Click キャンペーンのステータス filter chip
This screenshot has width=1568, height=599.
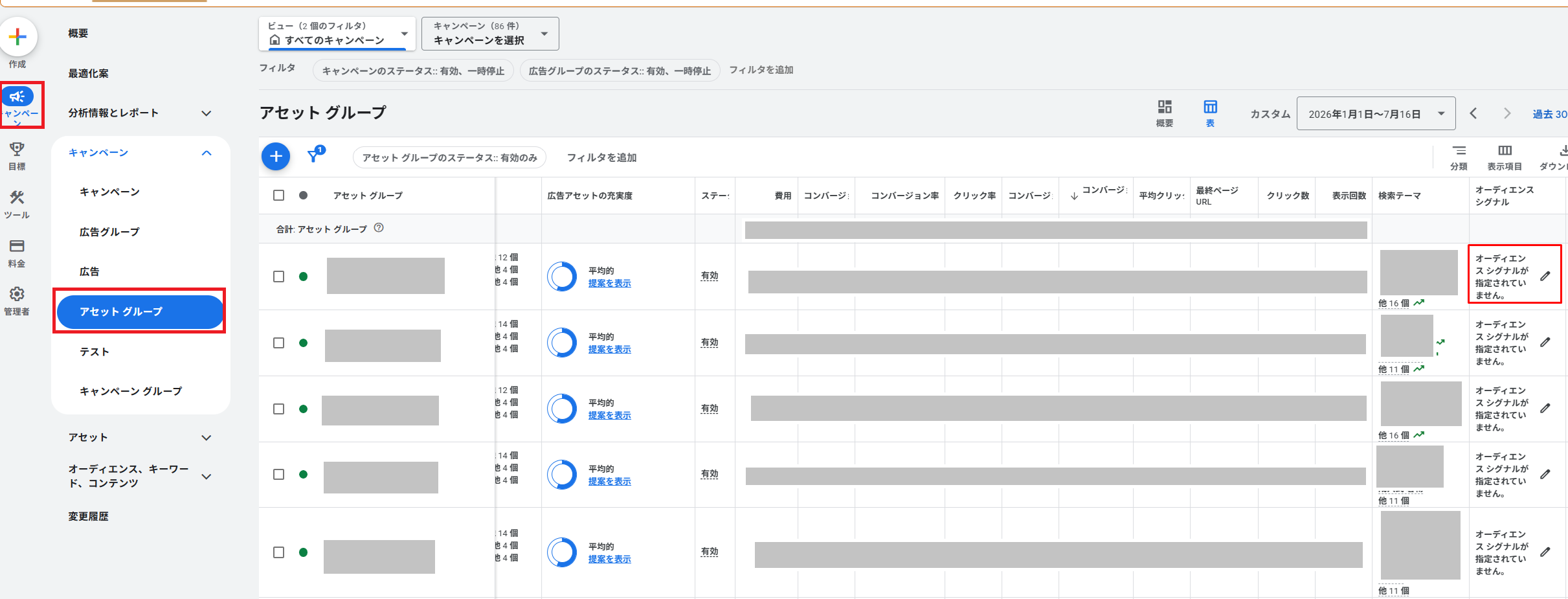[413, 71]
